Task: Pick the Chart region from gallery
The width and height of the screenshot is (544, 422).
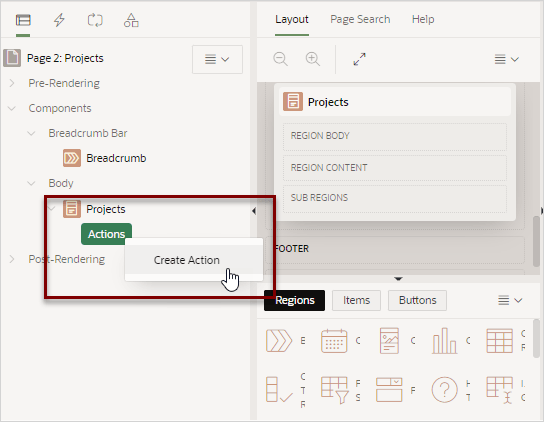Action: point(444,341)
